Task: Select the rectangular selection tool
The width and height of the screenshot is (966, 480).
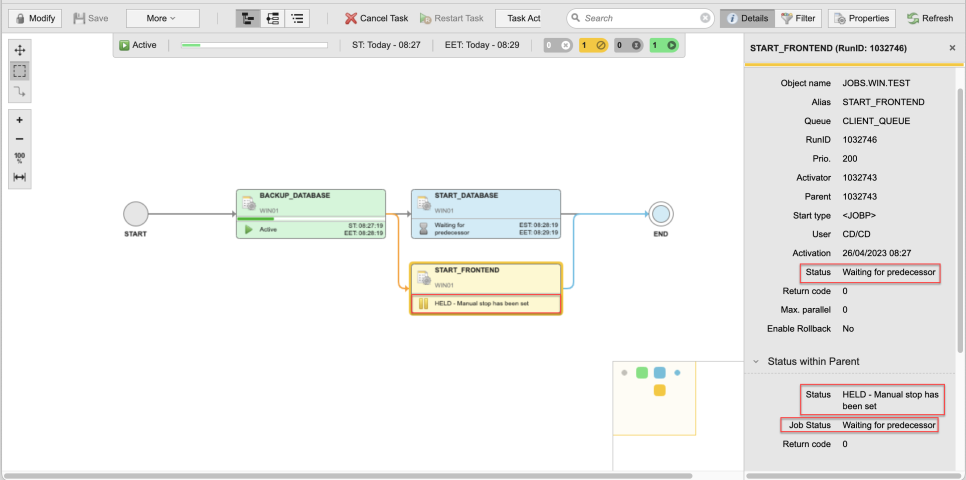Action: click(x=20, y=71)
